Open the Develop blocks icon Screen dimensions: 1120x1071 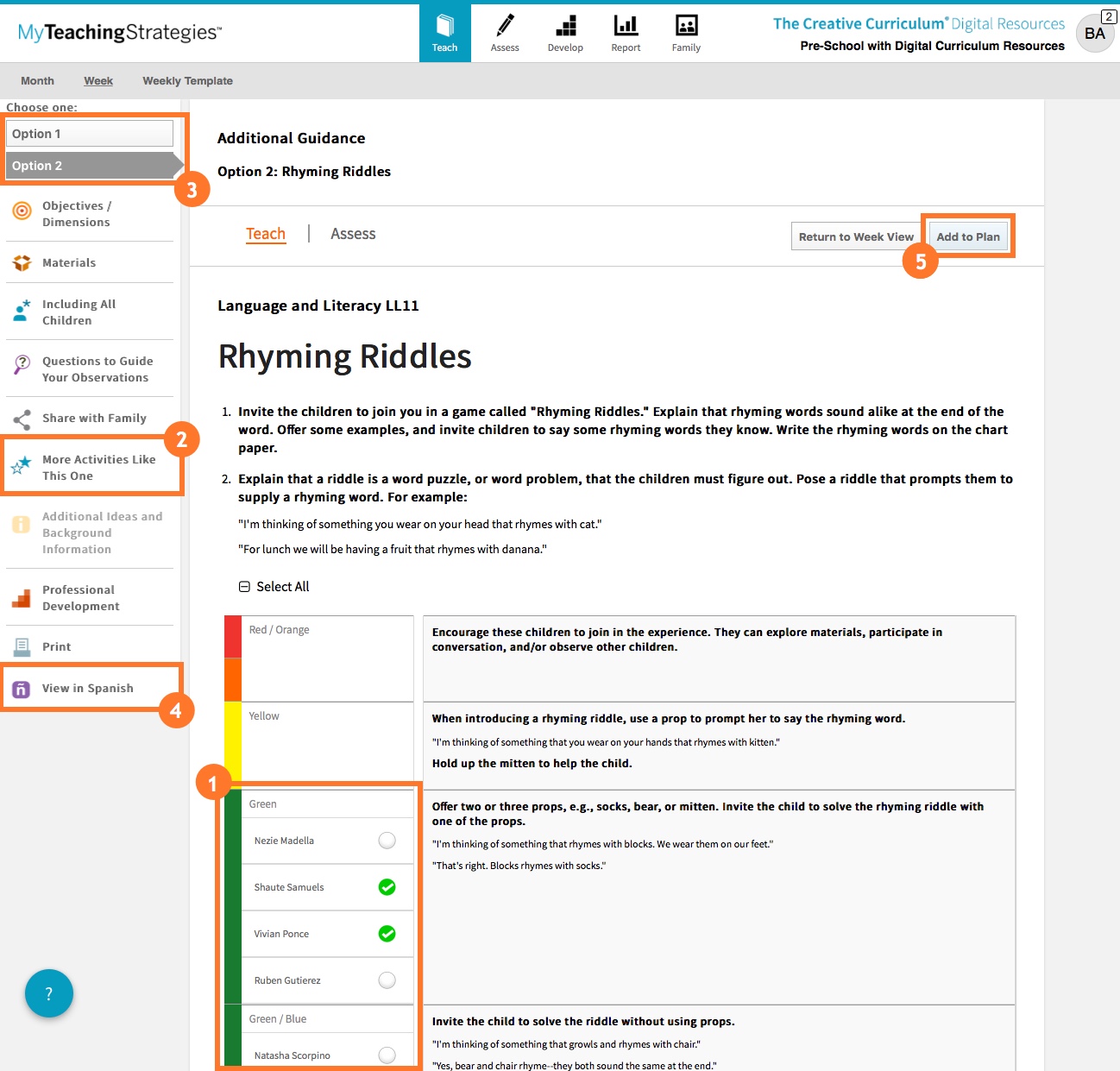[565, 26]
